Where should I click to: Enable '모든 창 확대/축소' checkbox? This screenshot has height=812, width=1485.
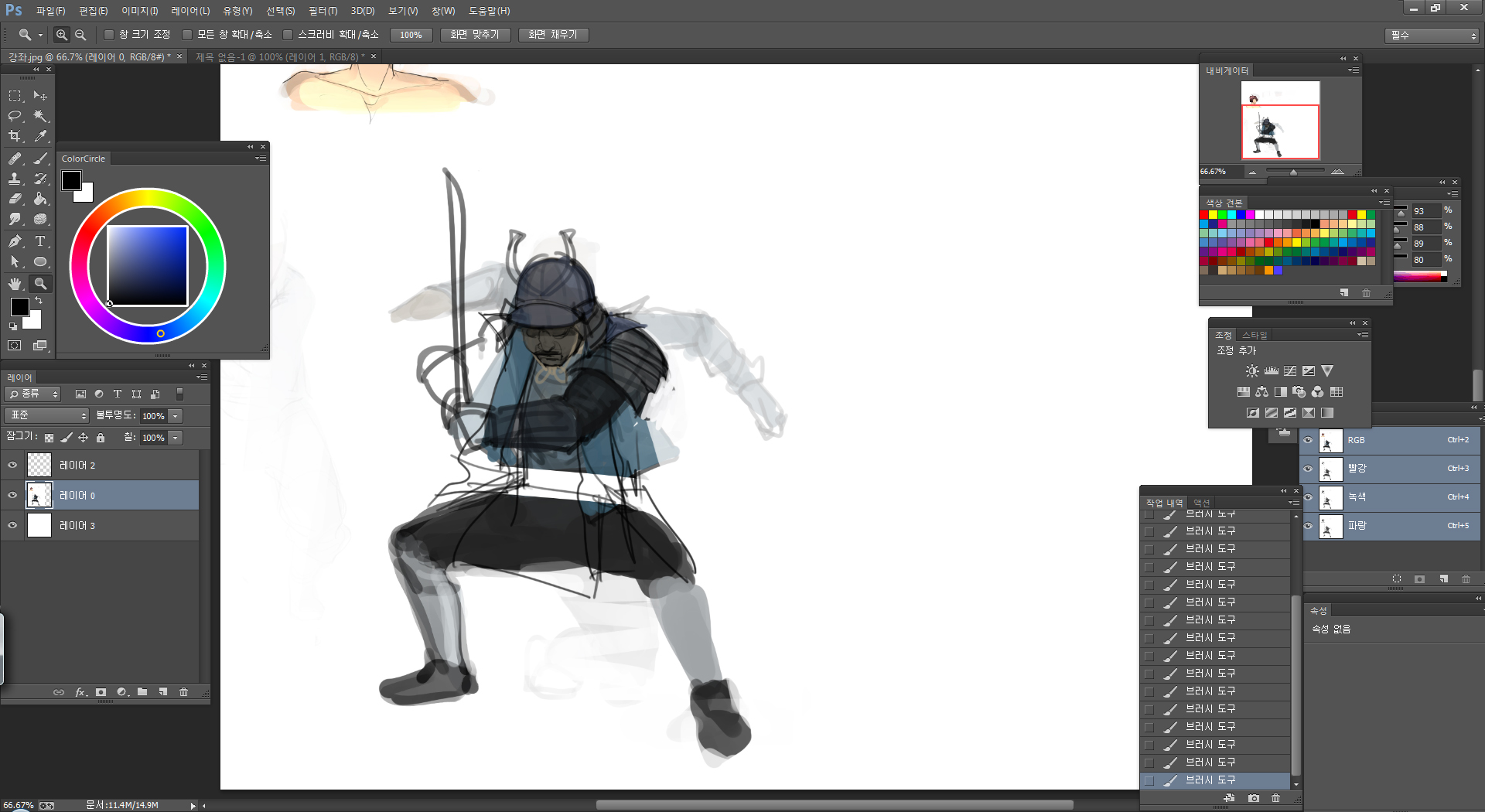pyautogui.click(x=187, y=35)
